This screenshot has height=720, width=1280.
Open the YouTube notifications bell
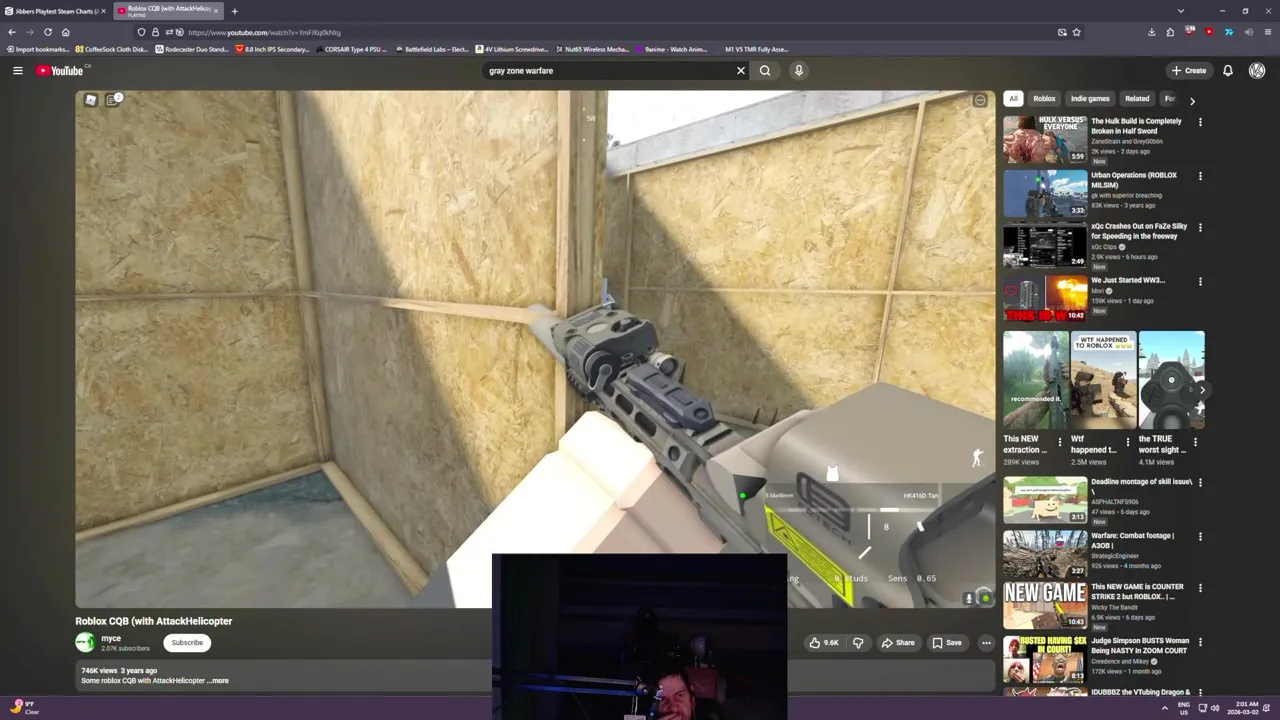[1228, 71]
